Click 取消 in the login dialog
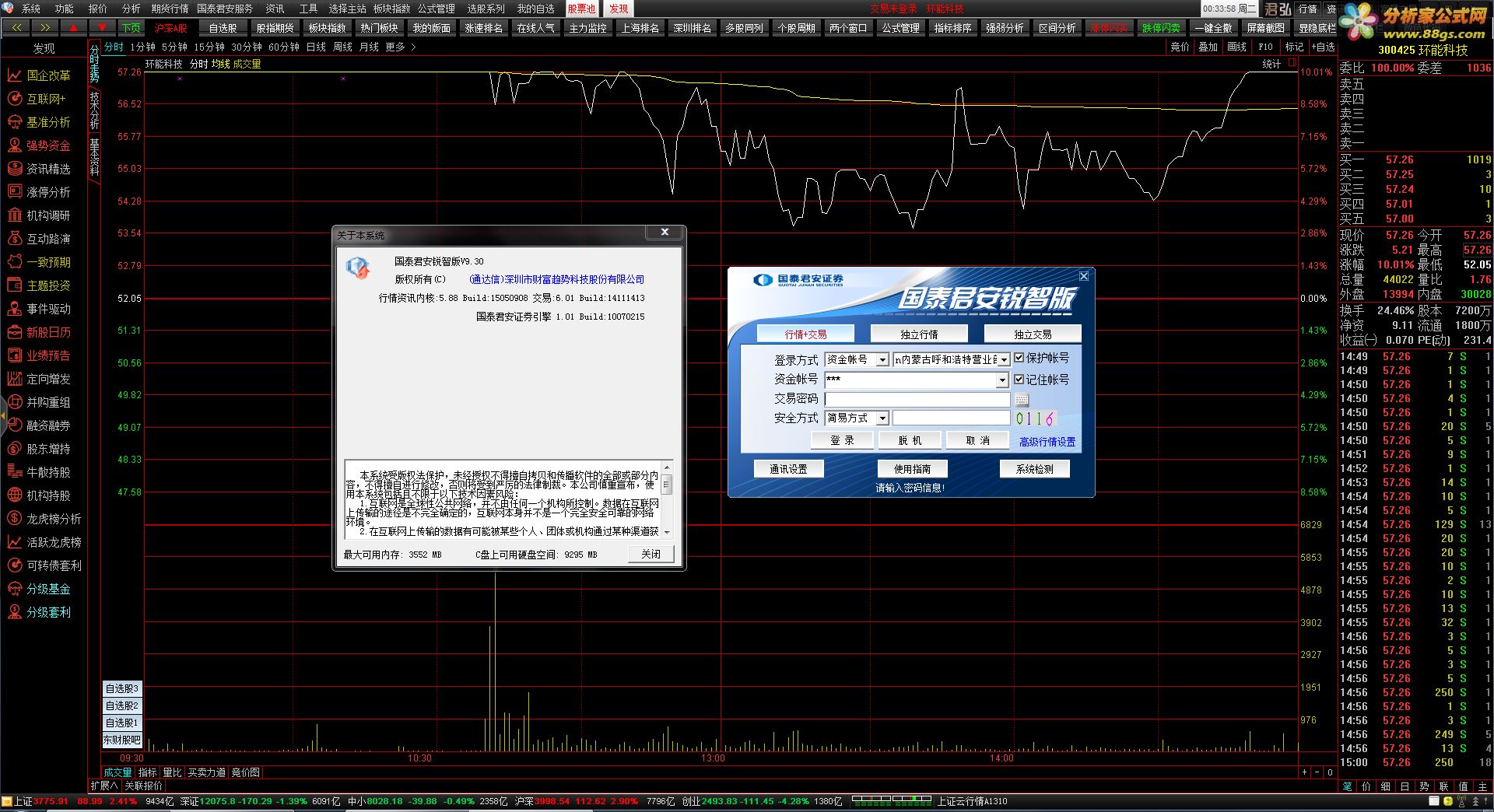This screenshot has width=1494, height=812. click(x=977, y=440)
